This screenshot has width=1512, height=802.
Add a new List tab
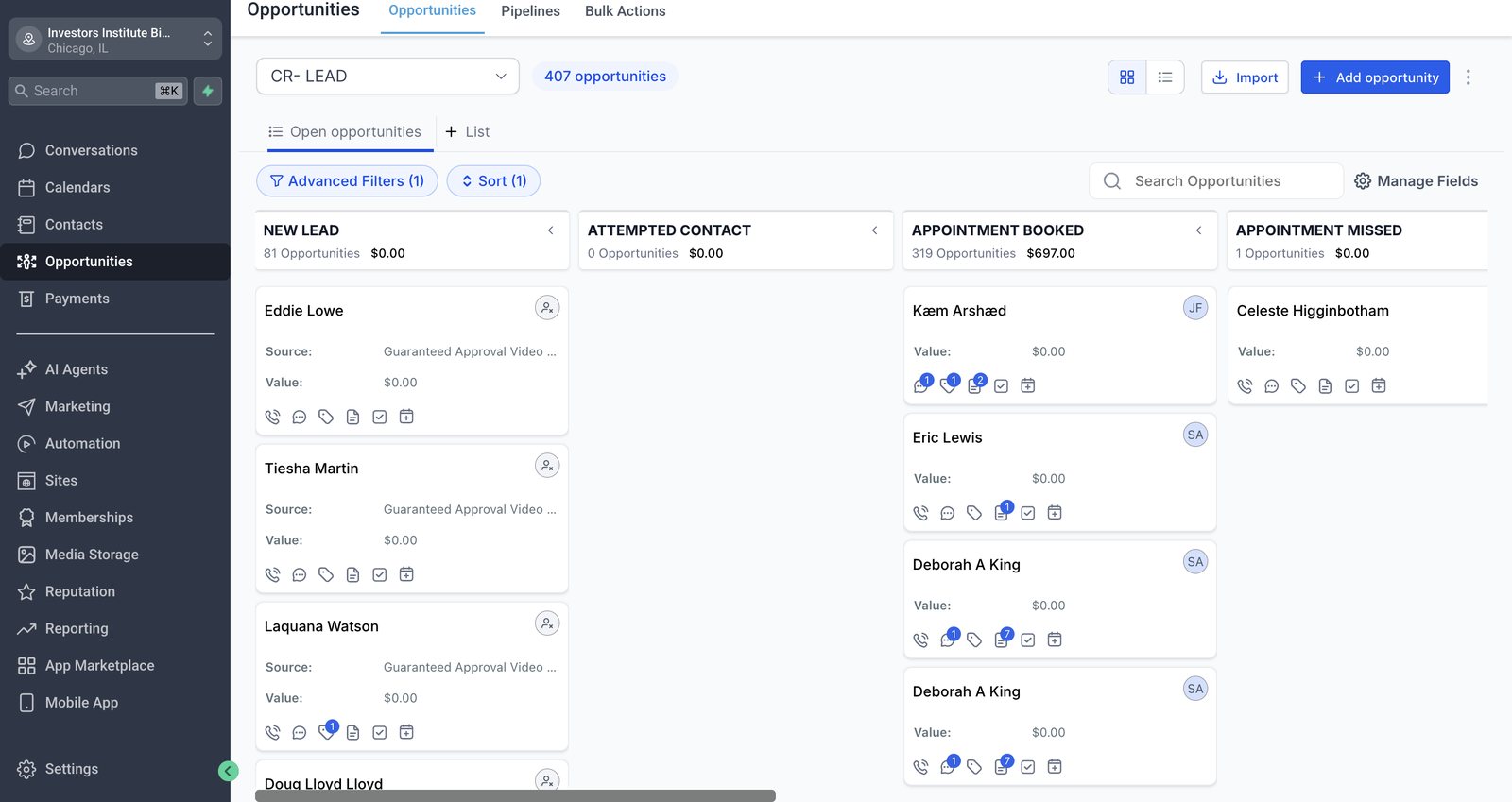[467, 132]
